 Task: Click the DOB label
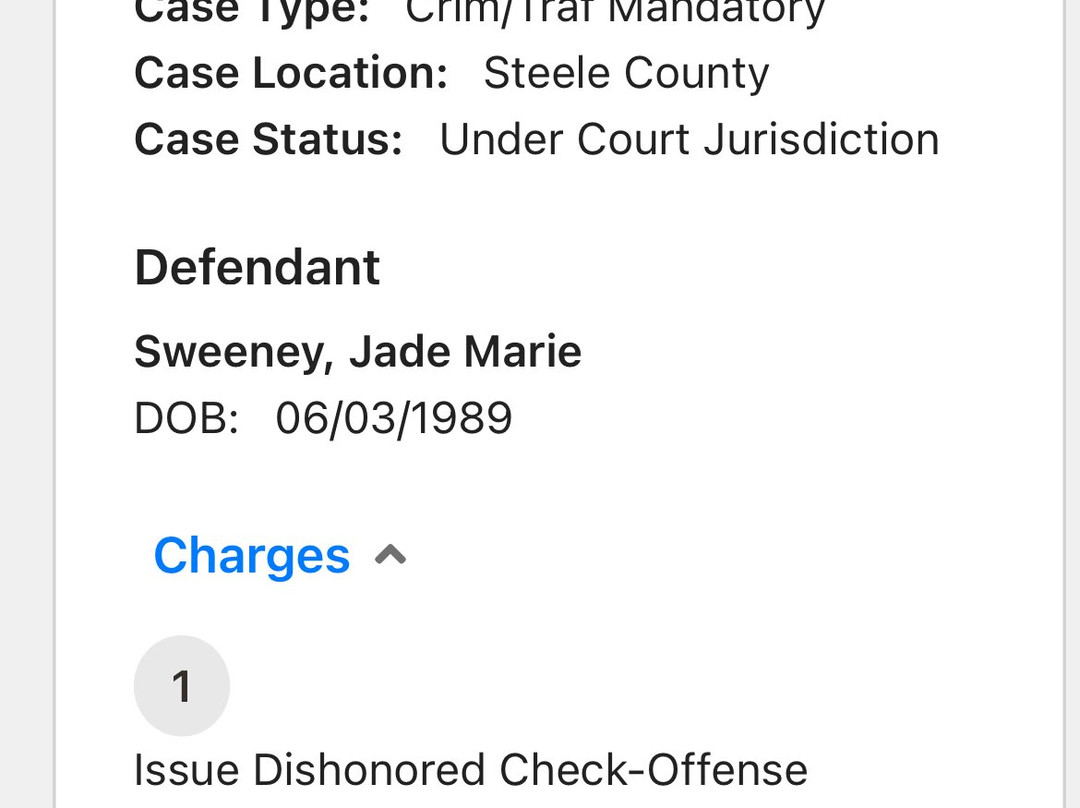pos(186,418)
